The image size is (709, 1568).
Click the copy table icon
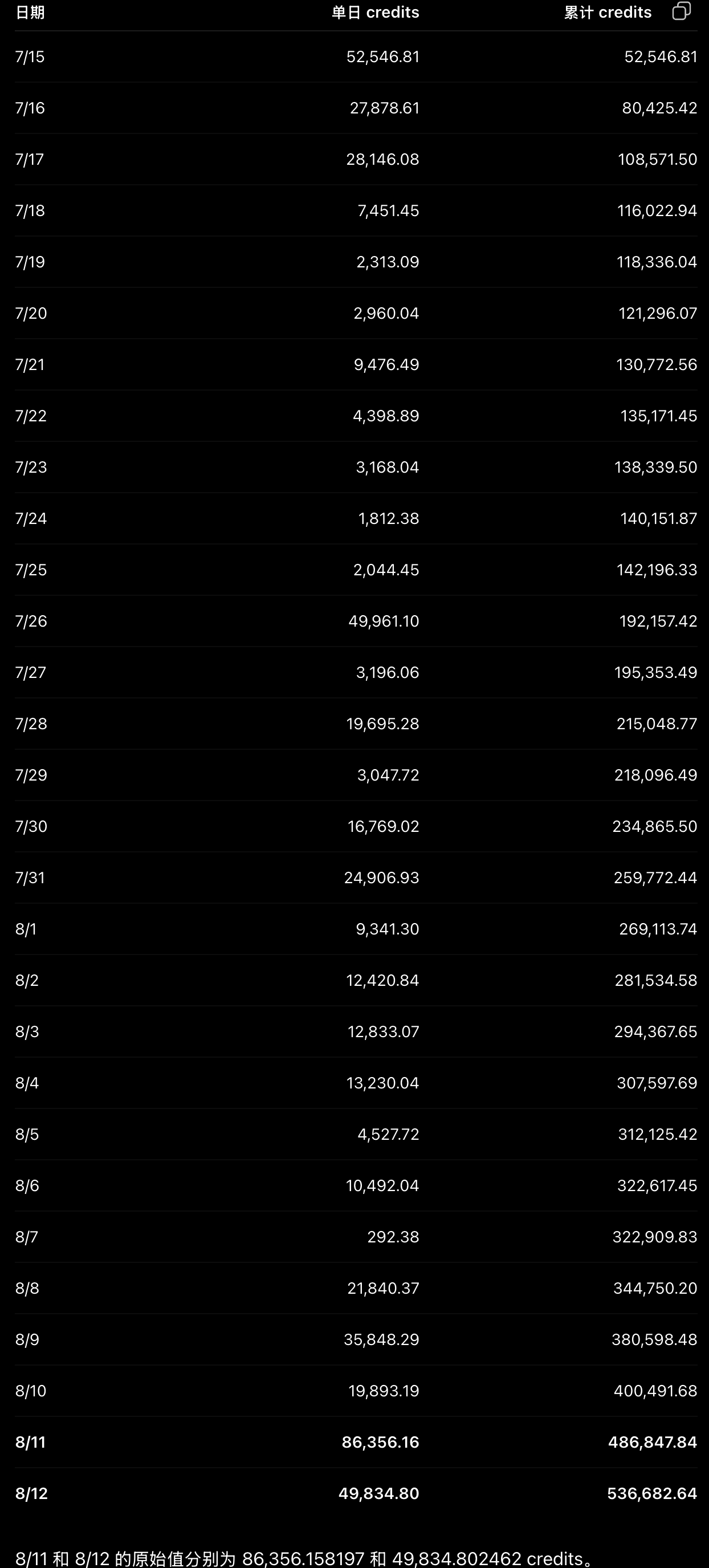[x=681, y=11]
